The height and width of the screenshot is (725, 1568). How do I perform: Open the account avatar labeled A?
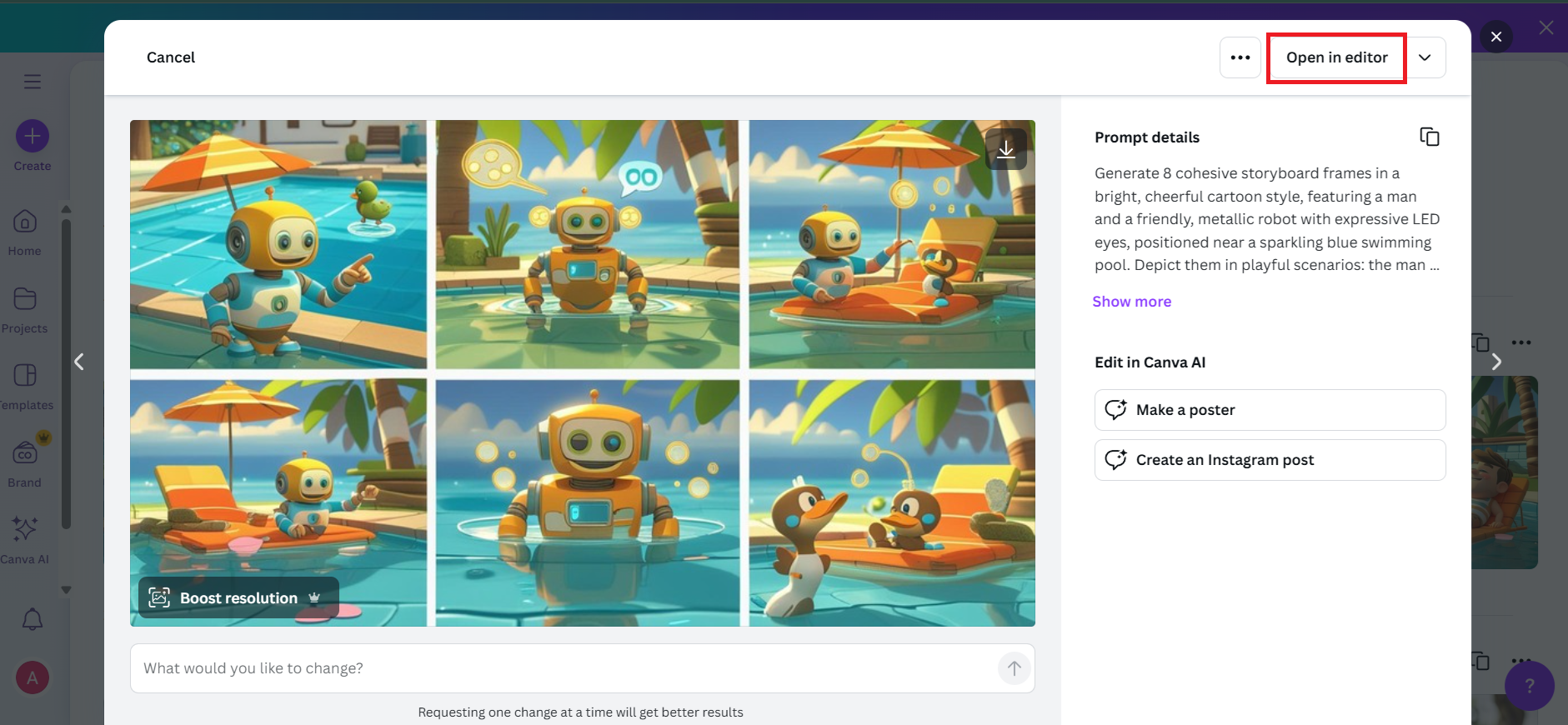coord(33,677)
